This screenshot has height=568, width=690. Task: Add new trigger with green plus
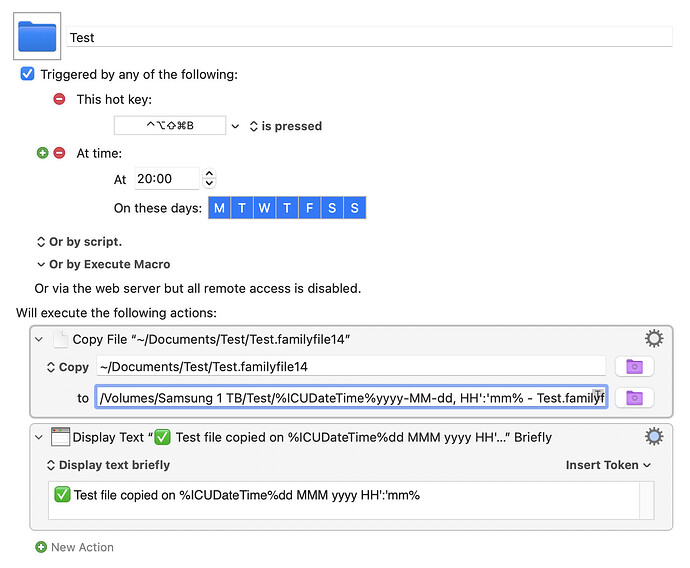pyautogui.click(x=42, y=153)
